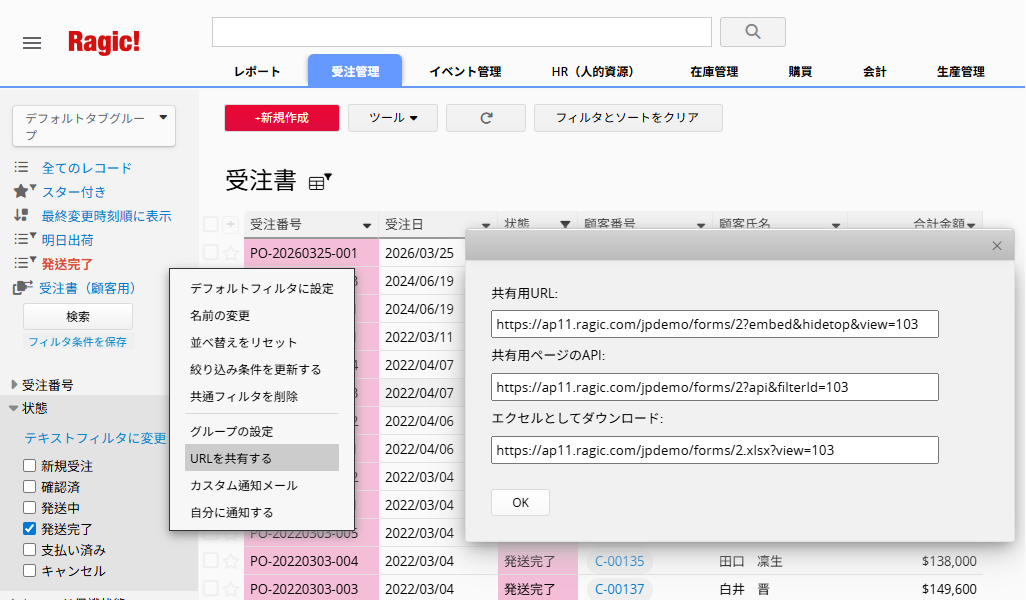Screen dimensions: 1026x600
Task: Open the ツール dropdown menu
Action: click(x=393, y=118)
